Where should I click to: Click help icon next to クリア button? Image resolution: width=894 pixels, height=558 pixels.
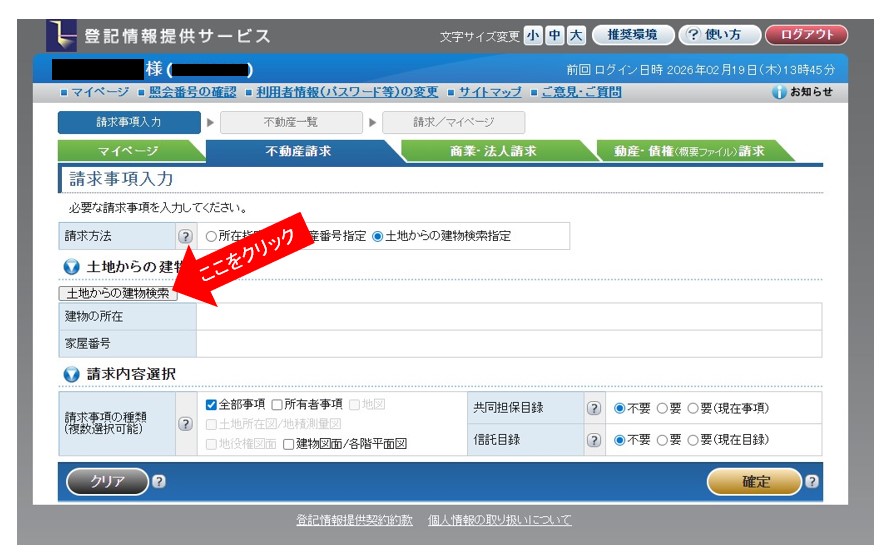click(x=158, y=482)
